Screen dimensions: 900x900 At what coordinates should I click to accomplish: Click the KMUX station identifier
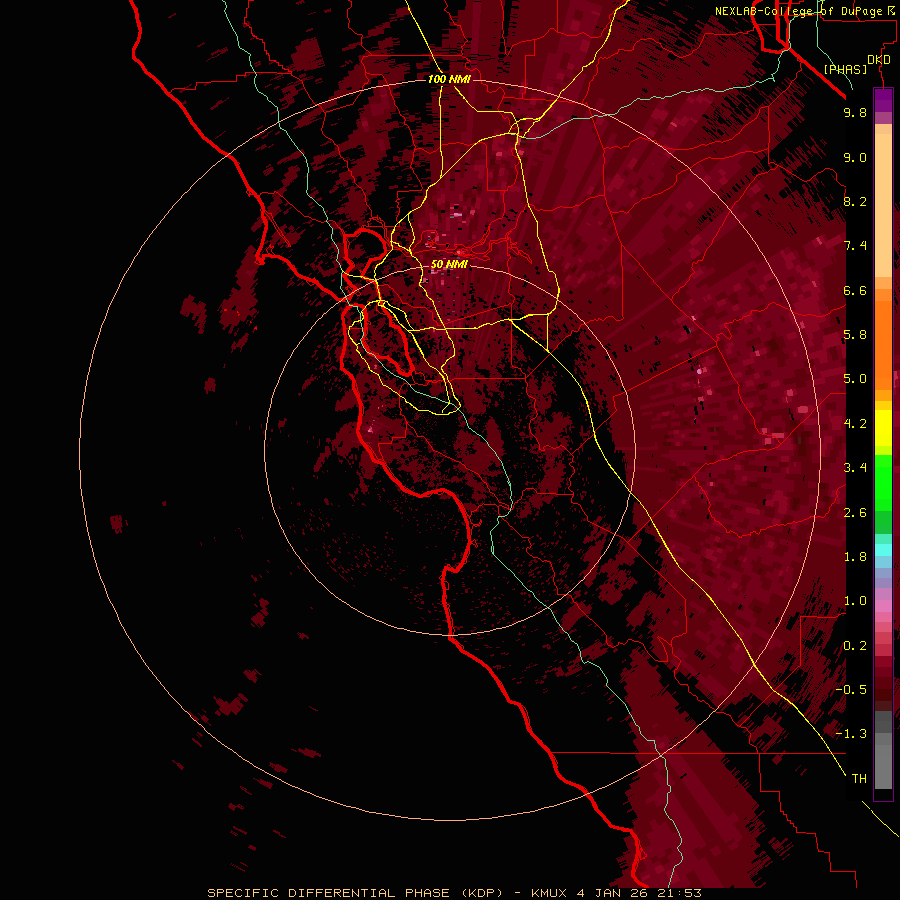(x=548, y=893)
